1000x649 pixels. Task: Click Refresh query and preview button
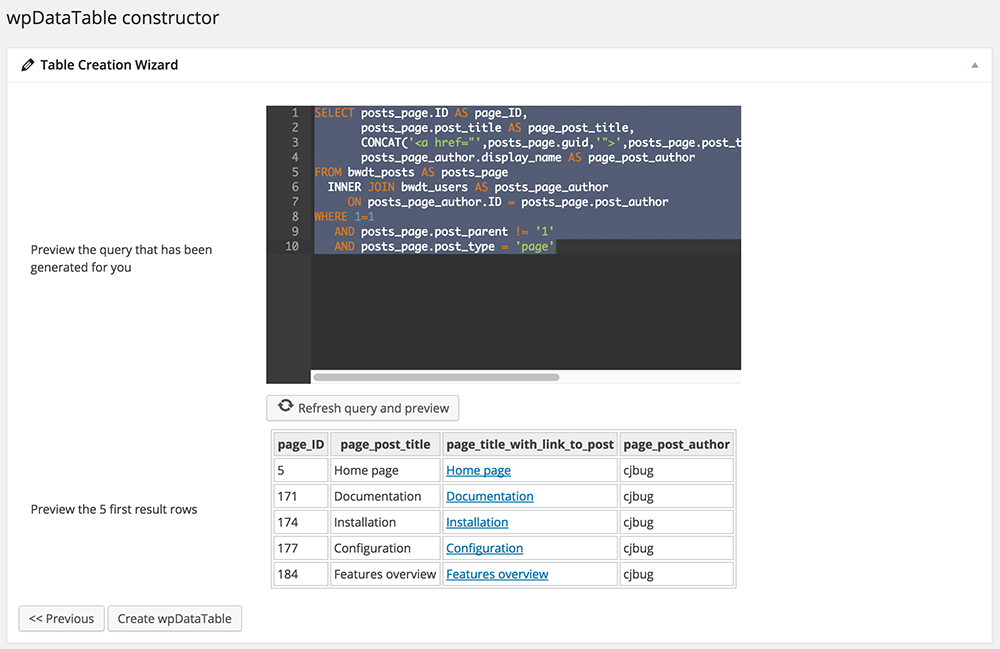tap(362, 408)
